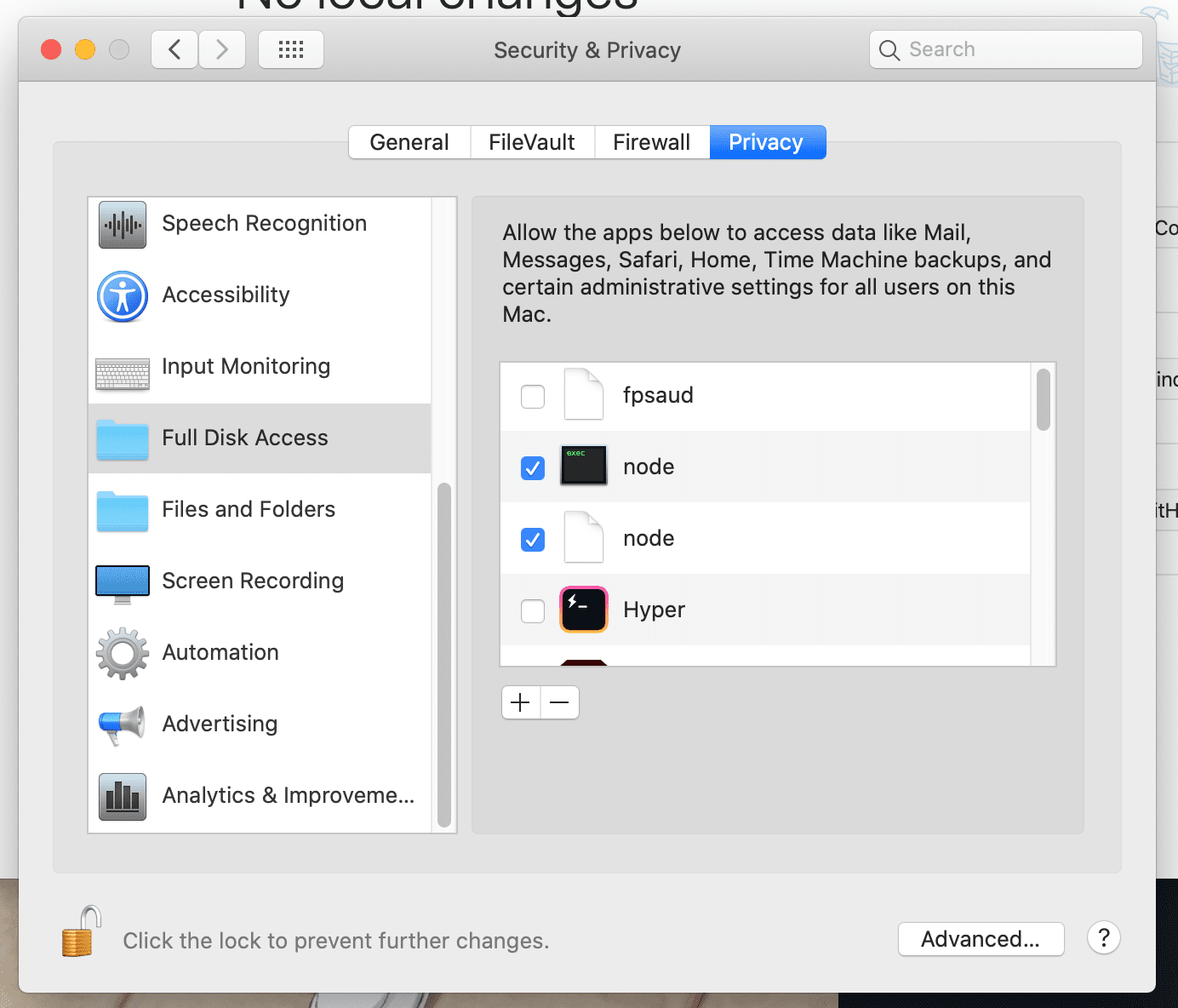Screen dimensions: 1178x1008
Task: Add an app with the plus button
Action: click(x=521, y=702)
